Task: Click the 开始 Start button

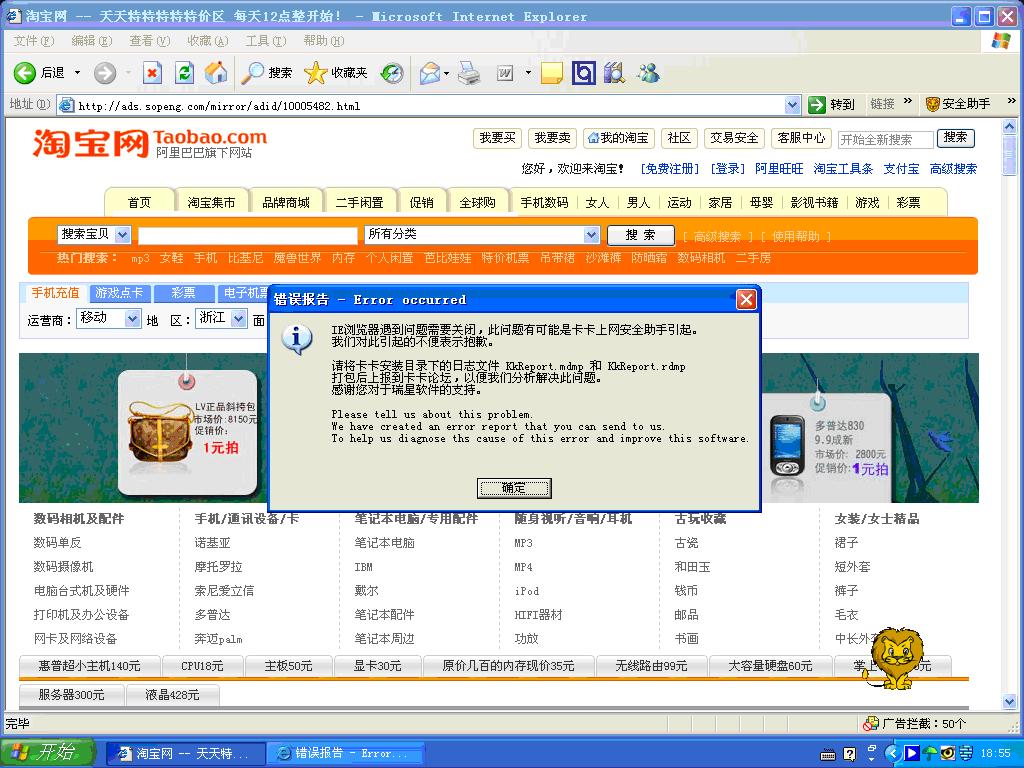Action: pyautogui.click(x=48, y=753)
